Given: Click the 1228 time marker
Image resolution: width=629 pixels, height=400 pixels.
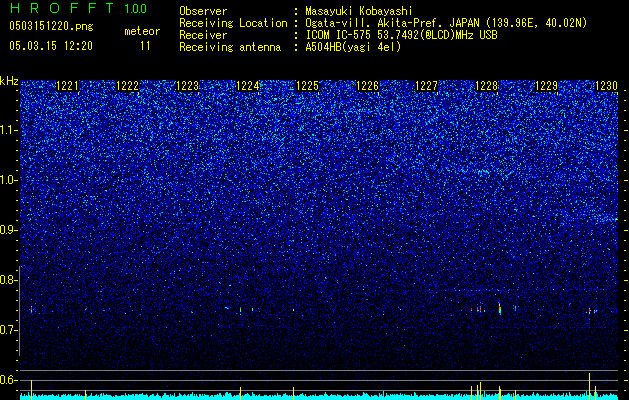Looking at the screenshot, I should (487, 86).
